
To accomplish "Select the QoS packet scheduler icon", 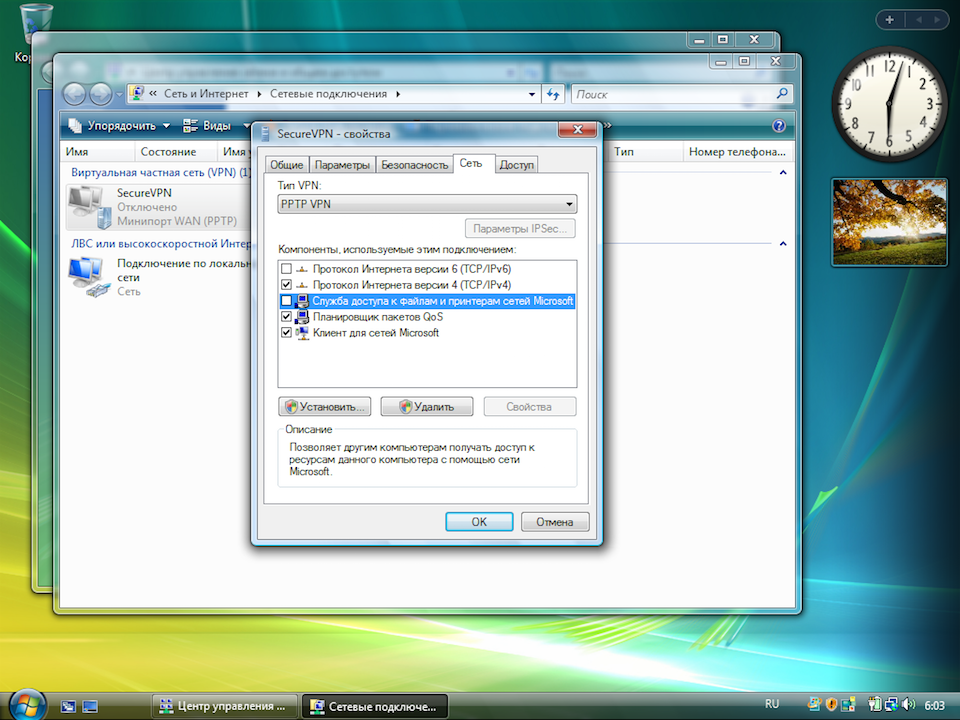I will pyautogui.click(x=302, y=317).
